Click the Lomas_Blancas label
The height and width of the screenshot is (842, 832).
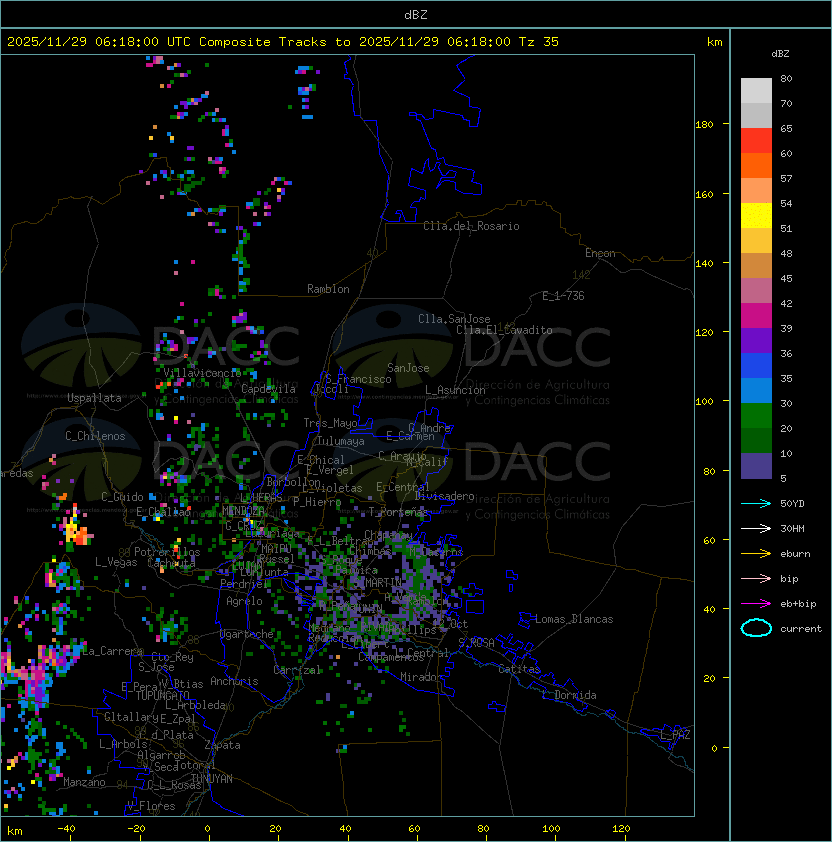point(574,619)
